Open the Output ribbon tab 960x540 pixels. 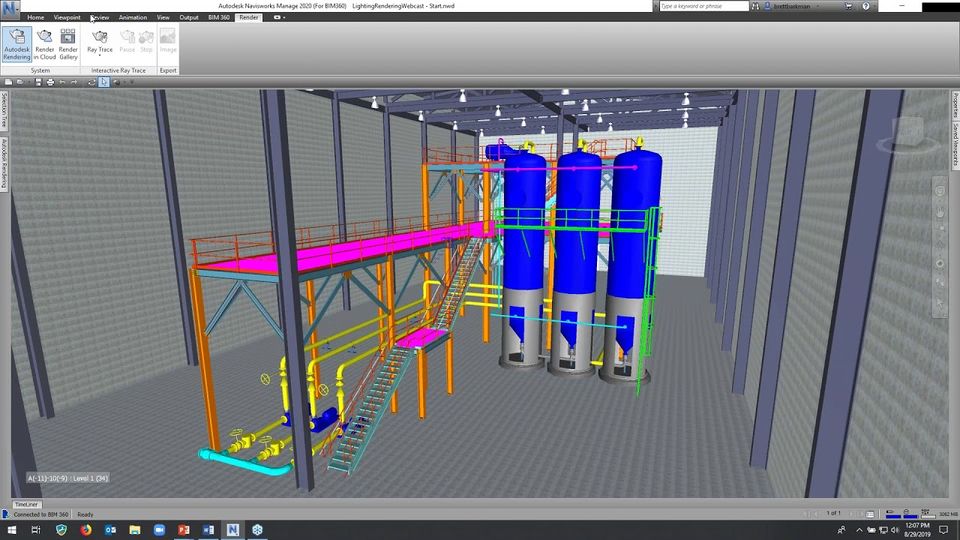(189, 17)
